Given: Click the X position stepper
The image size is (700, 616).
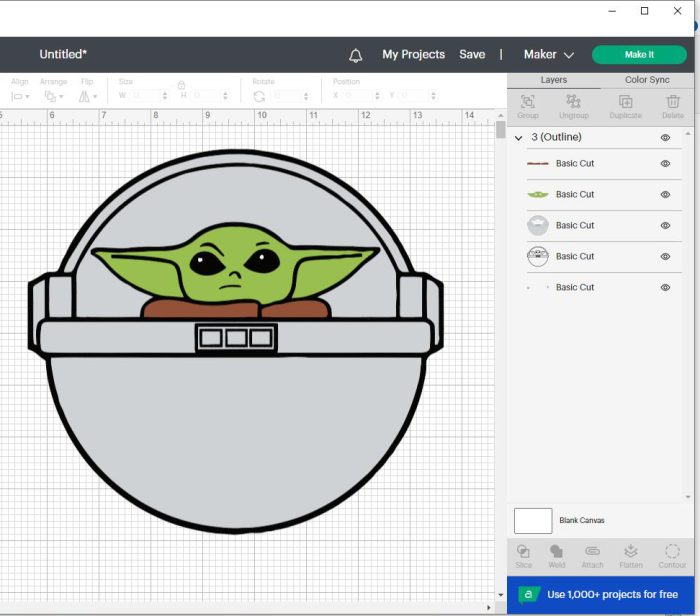Looking at the screenshot, I should coord(377,96).
